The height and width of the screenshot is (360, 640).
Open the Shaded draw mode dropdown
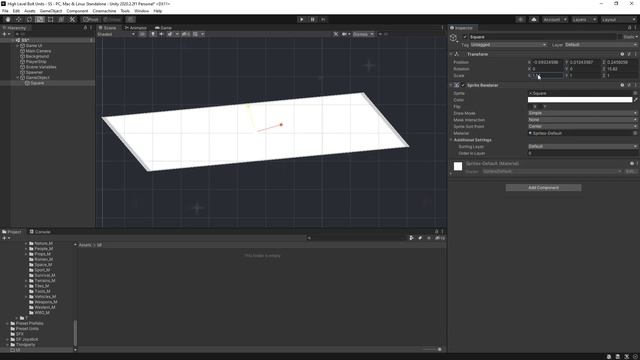[116, 34]
